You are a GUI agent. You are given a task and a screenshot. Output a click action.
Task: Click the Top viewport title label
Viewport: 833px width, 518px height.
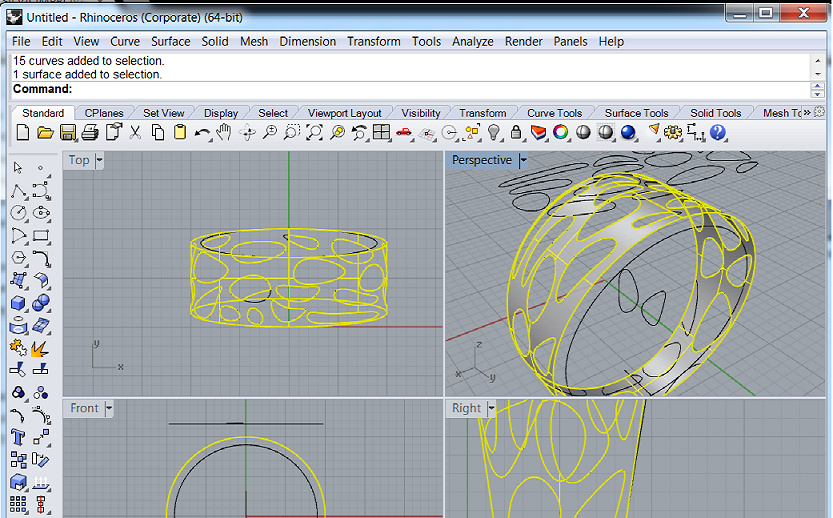pyautogui.click(x=79, y=160)
